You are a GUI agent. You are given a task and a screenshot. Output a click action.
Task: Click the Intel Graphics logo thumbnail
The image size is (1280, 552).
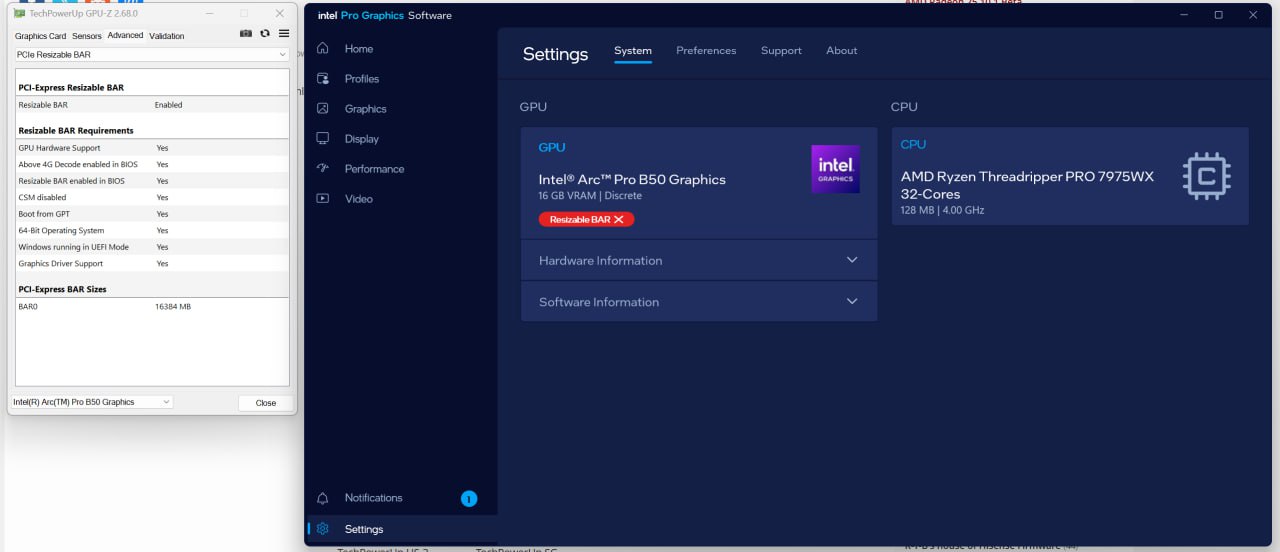point(835,169)
